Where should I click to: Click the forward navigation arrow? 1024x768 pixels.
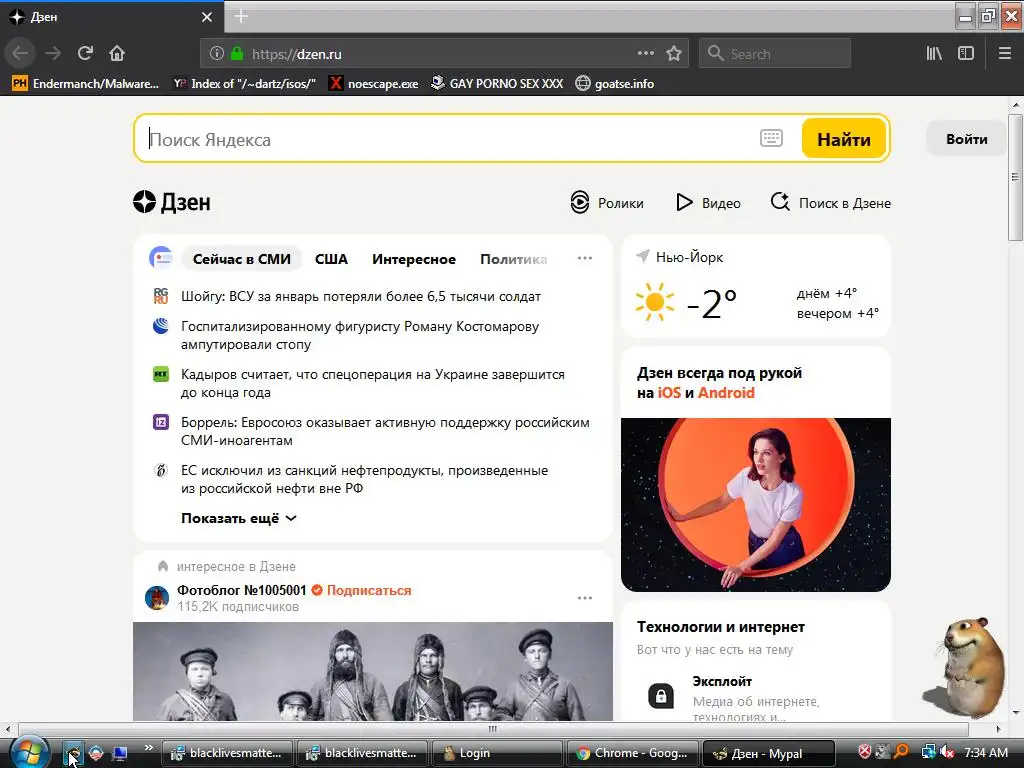tap(53, 54)
